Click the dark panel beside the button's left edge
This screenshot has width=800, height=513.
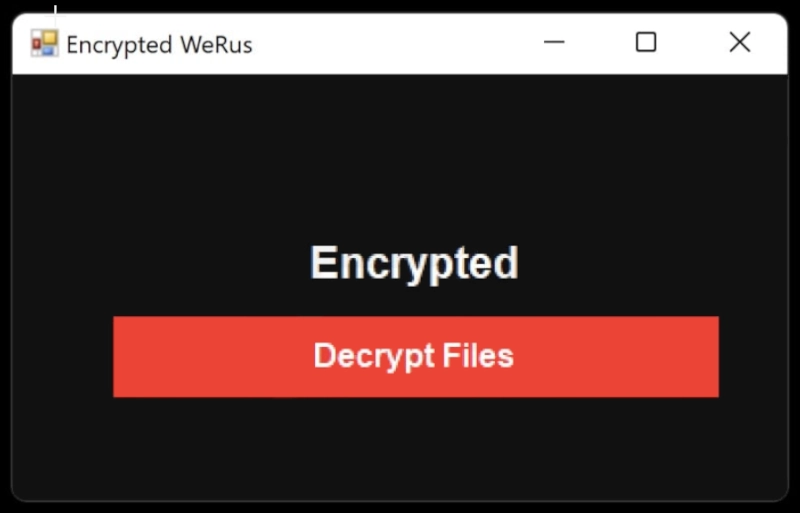63,356
